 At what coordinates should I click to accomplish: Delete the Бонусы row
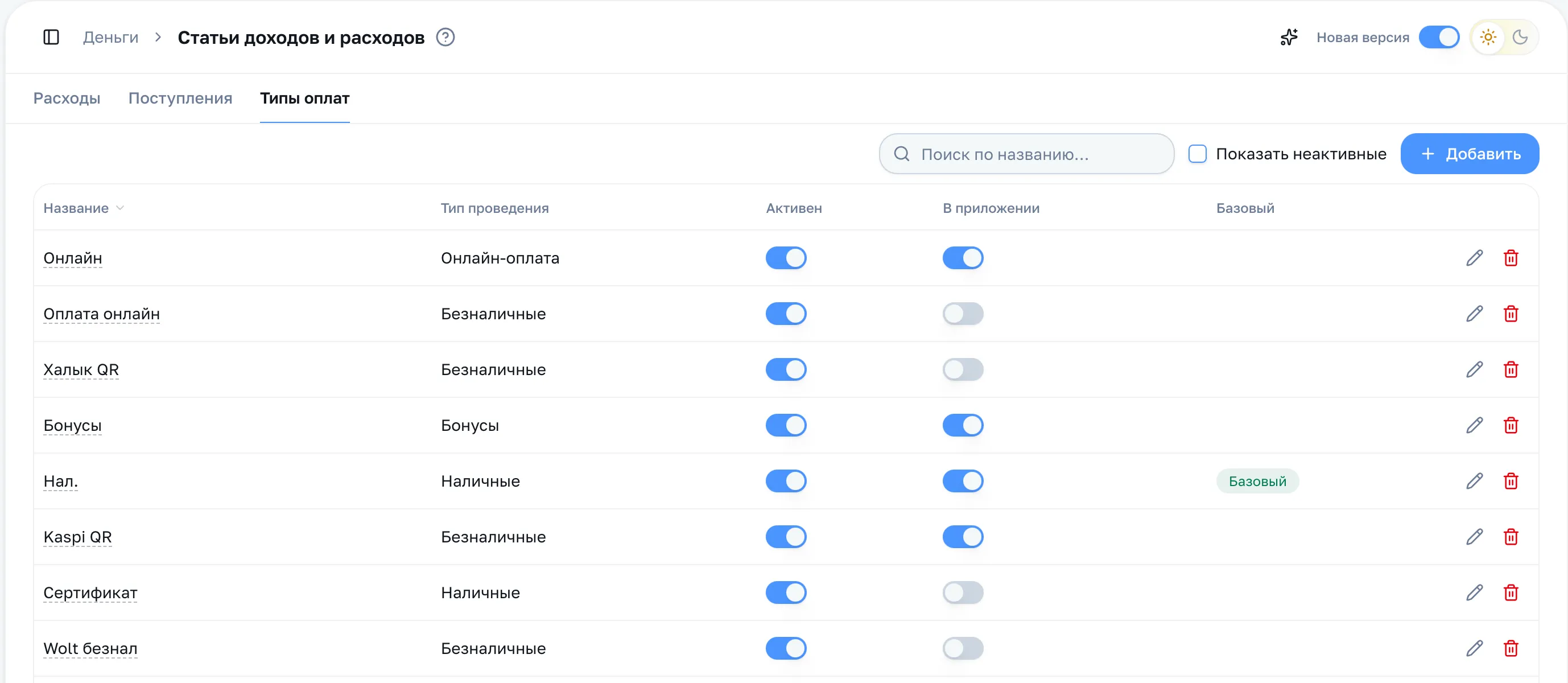[x=1511, y=426]
